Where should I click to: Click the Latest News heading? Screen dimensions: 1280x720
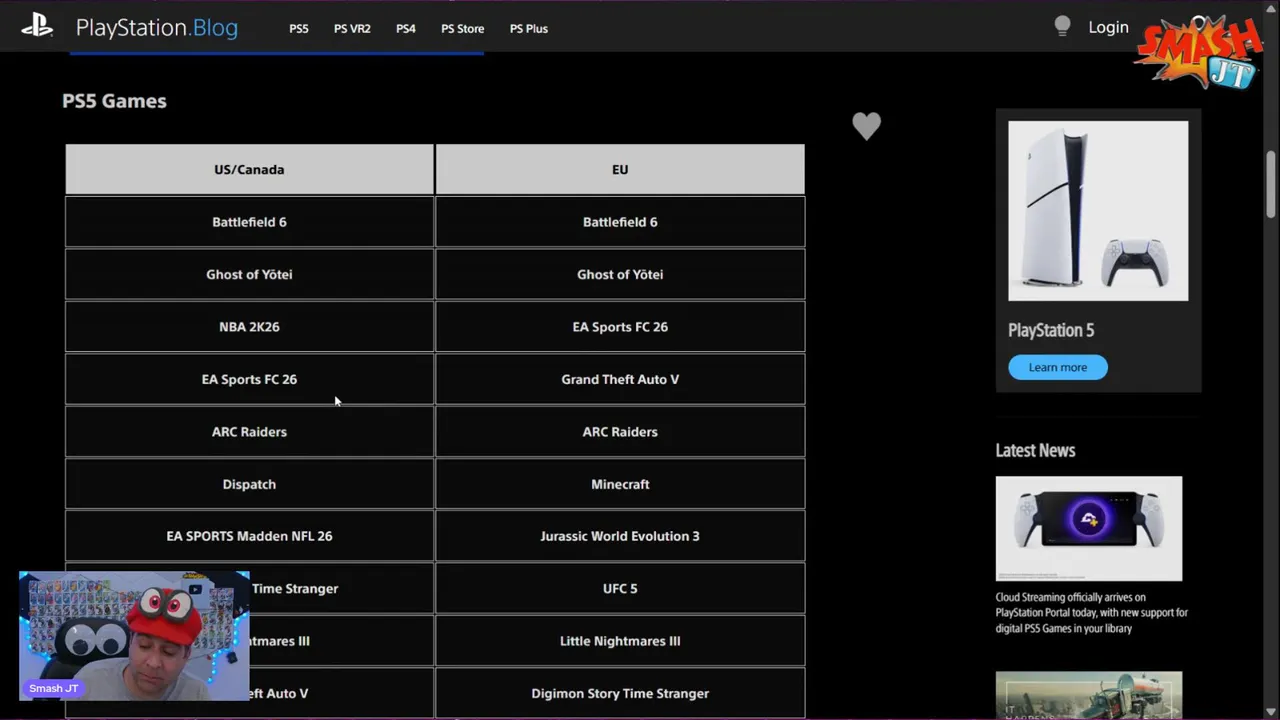pyautogui.click(x=1035, y=450)
